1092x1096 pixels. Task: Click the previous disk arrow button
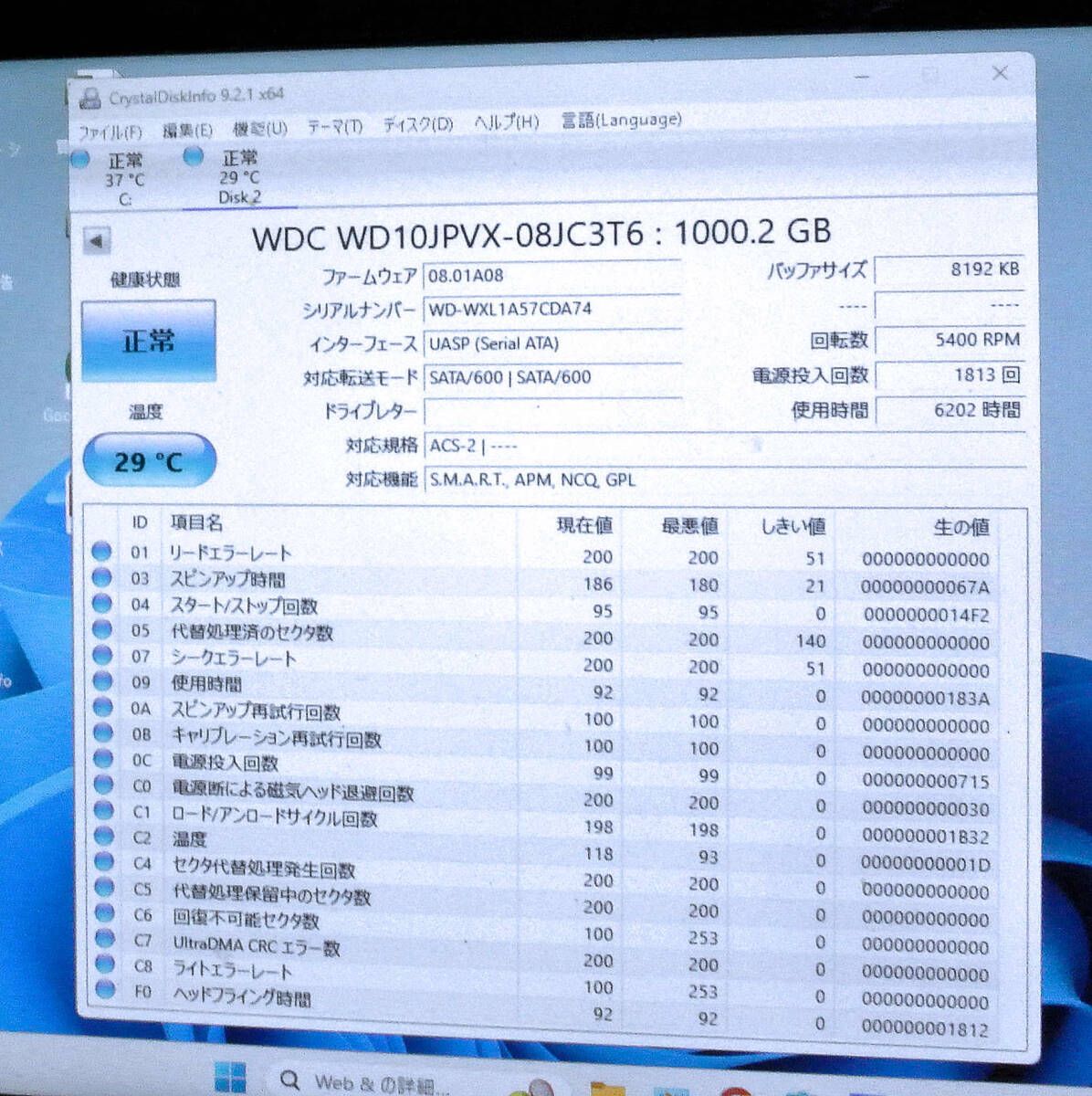[x=97, y=242]
